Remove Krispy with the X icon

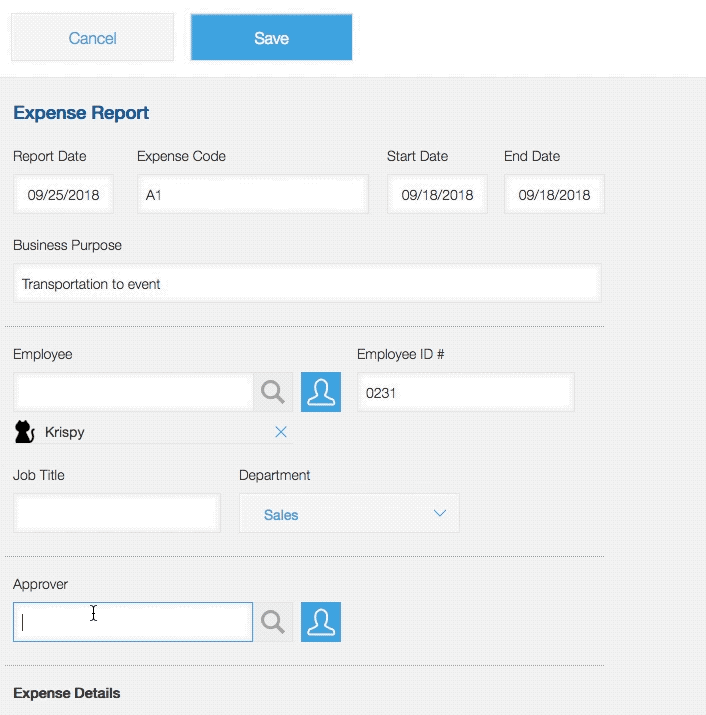(281, 432)
